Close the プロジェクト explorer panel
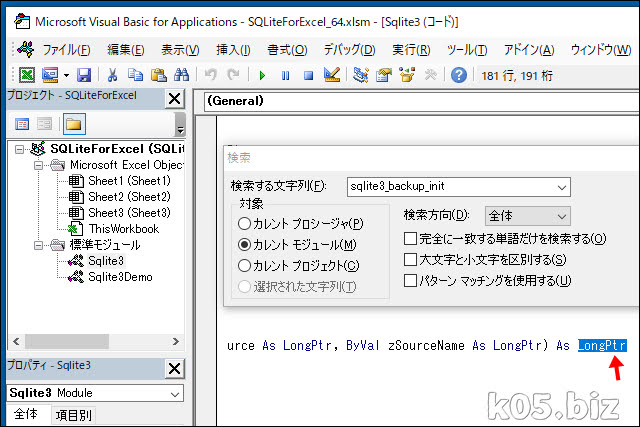640x427 pixels. tap(174, 99)
